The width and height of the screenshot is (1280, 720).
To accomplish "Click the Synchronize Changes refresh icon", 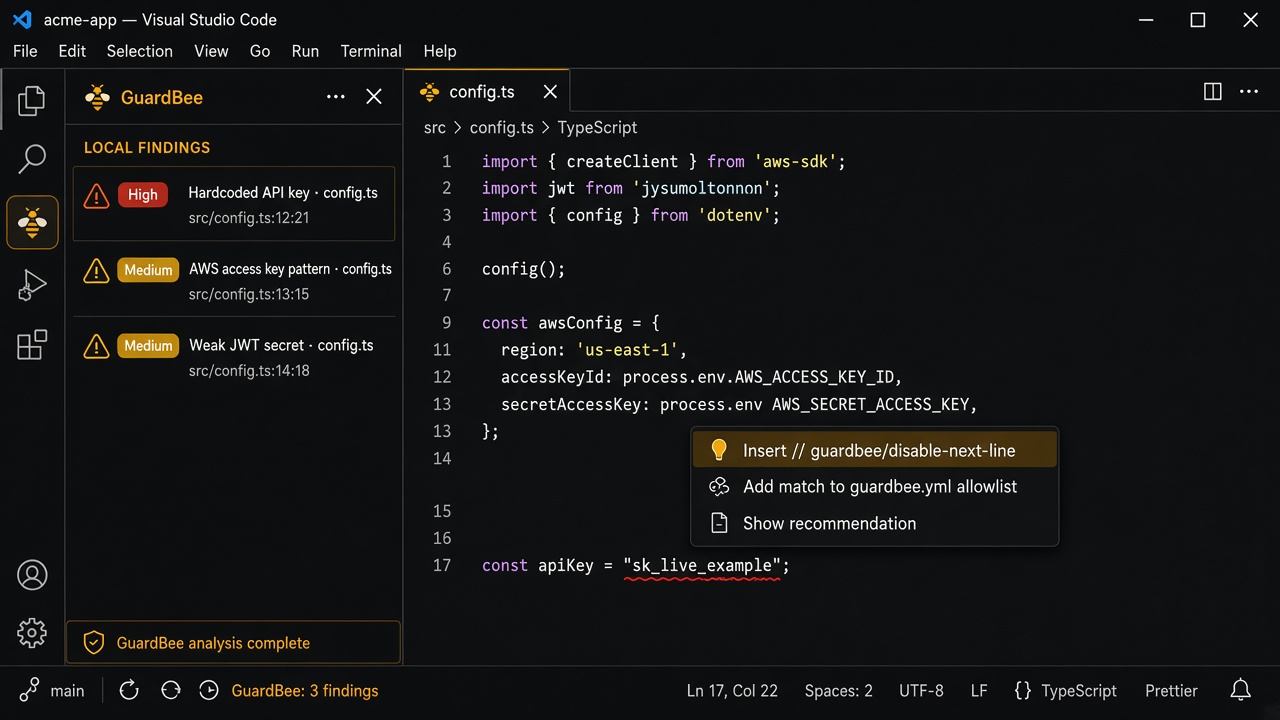I will [128, 691].
